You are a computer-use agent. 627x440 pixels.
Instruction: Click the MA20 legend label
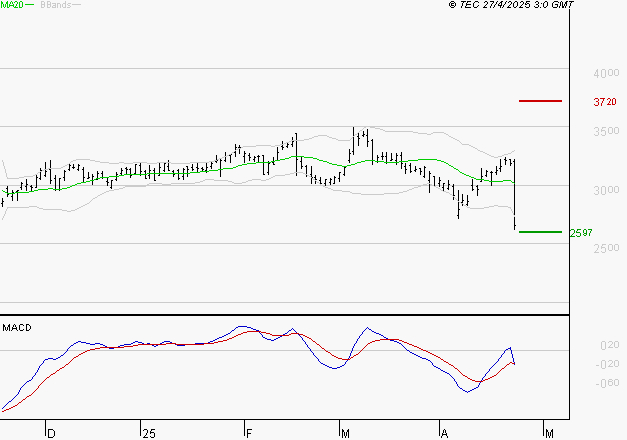12,5
